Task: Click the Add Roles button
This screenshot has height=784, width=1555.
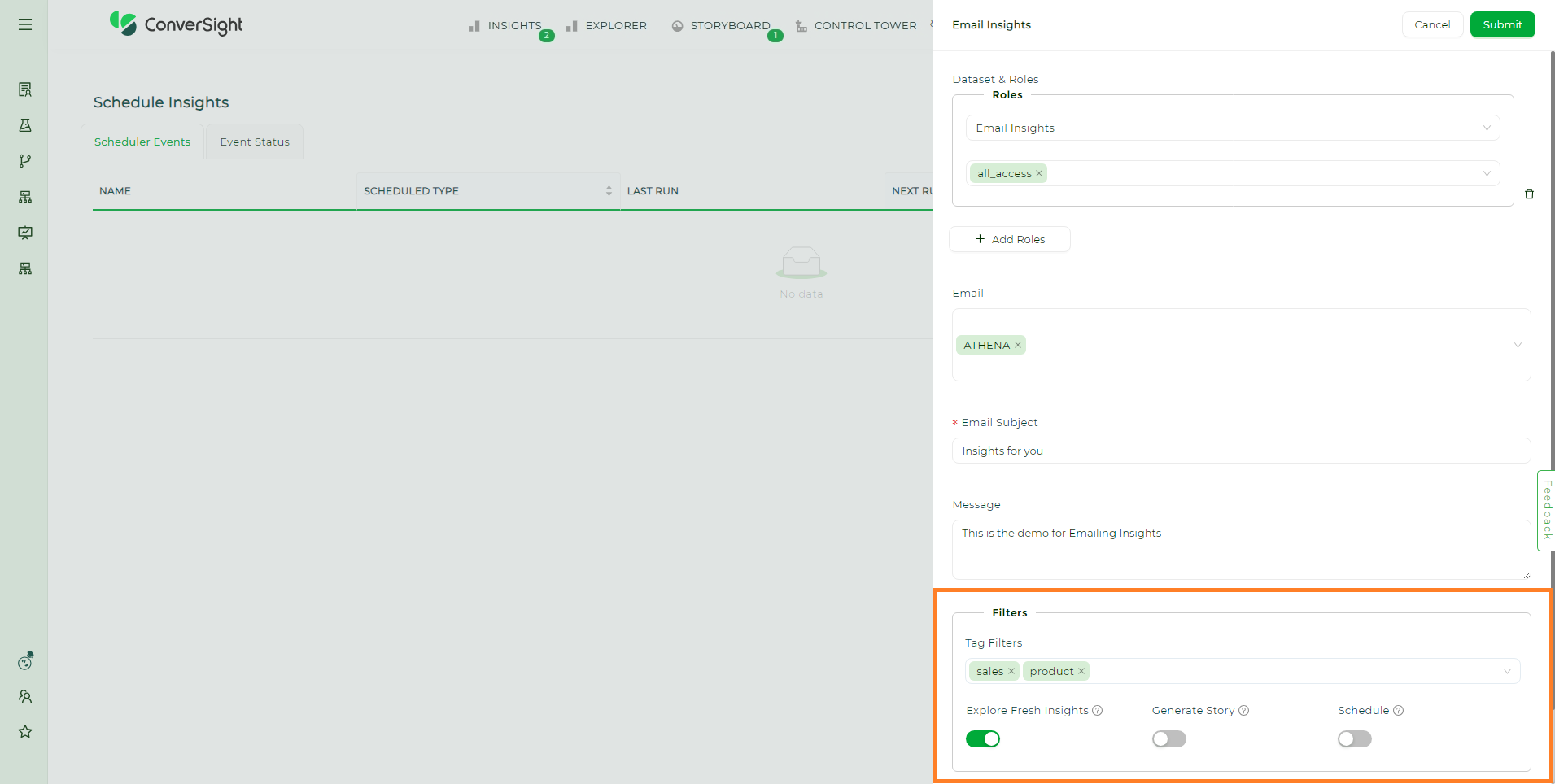Action: [1010, 239]
